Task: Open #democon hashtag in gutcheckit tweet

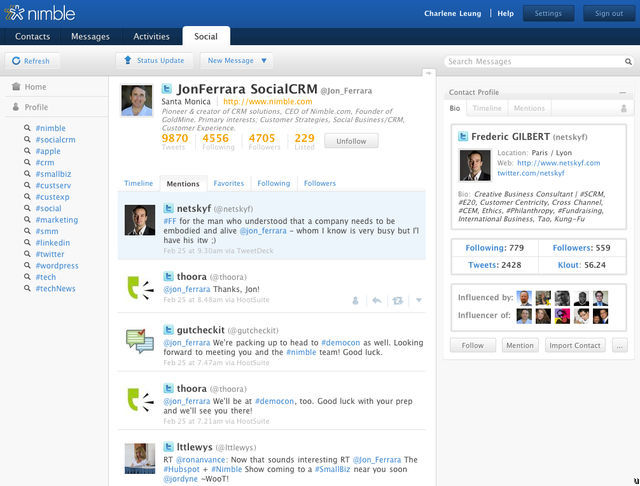Action: coord(340,342)
